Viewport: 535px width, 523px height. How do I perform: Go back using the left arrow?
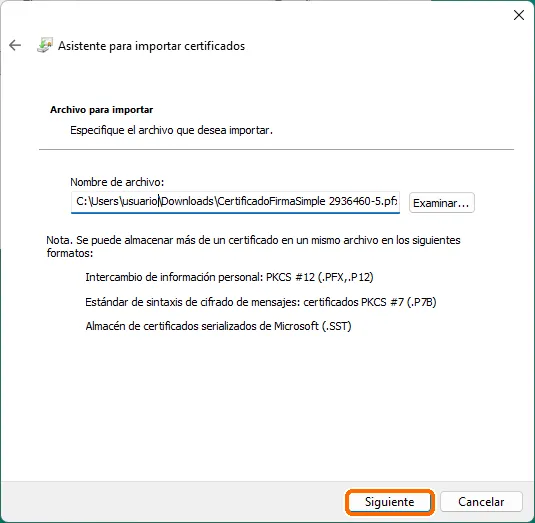(15, 45)
